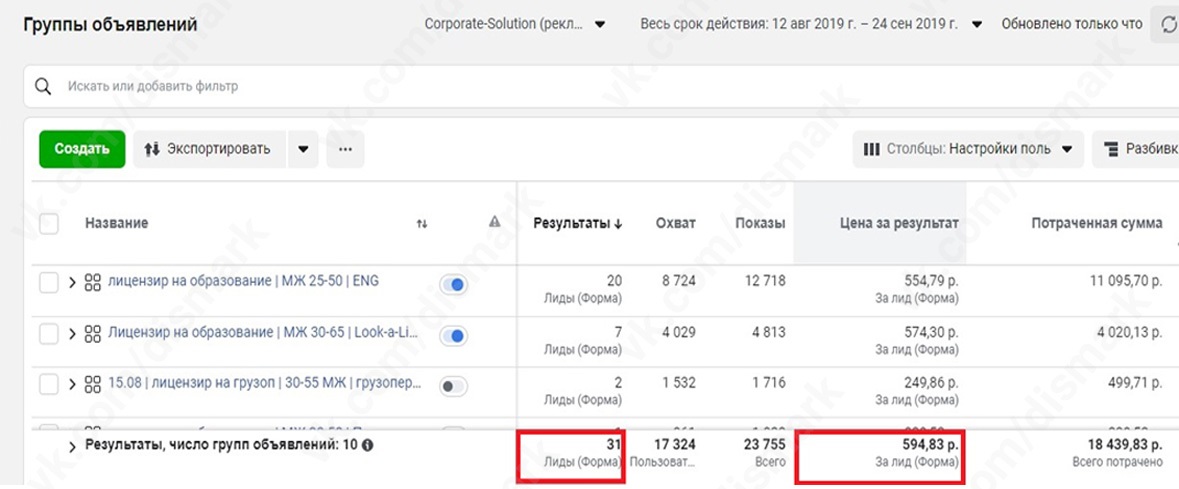Click ad set grid icon for Look-a-Like row

(94, 333)
